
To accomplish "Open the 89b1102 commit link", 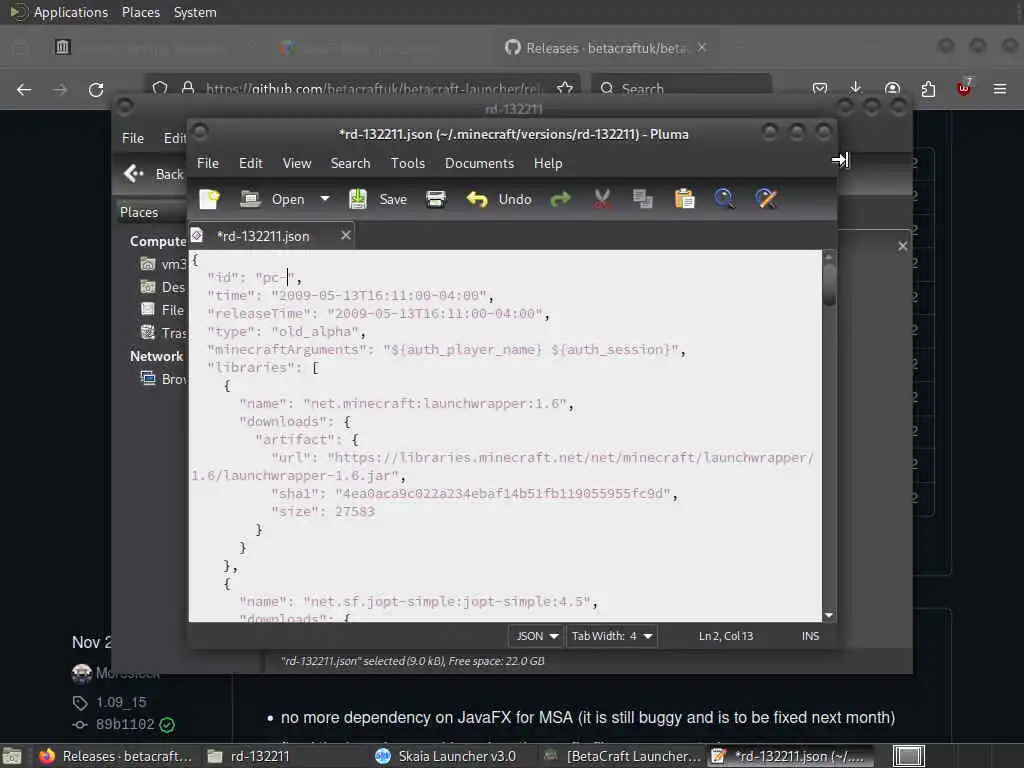I will pos(125,724).
